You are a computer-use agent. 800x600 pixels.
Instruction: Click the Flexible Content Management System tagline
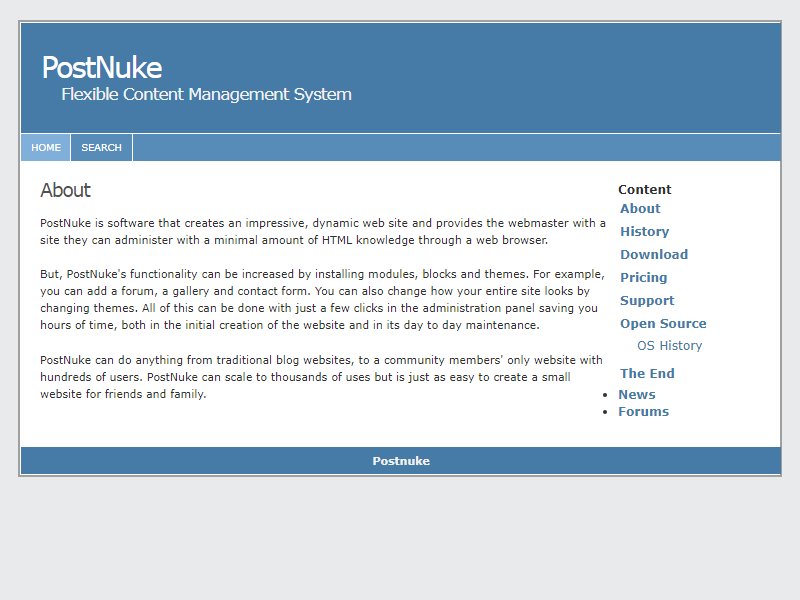pos(206,94)
